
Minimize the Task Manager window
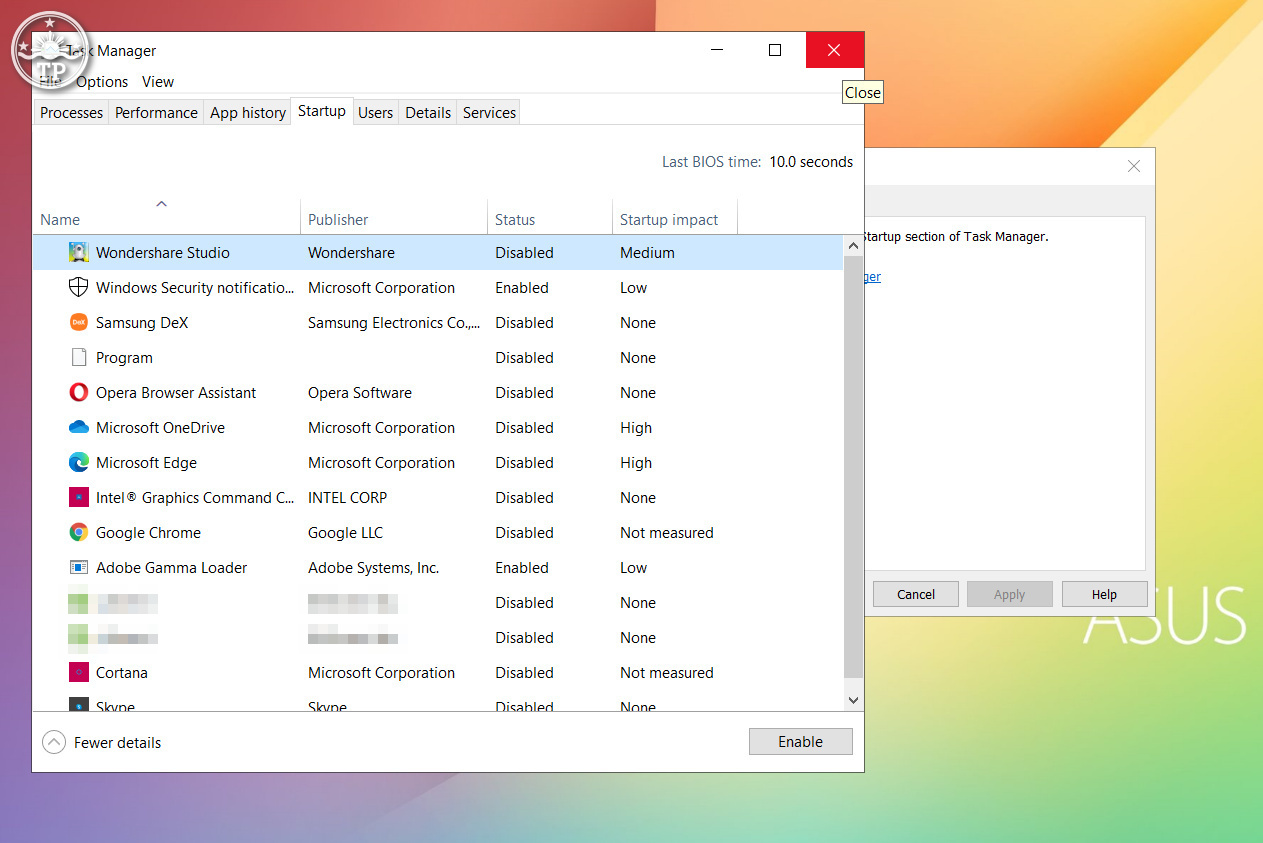(718, 50)
